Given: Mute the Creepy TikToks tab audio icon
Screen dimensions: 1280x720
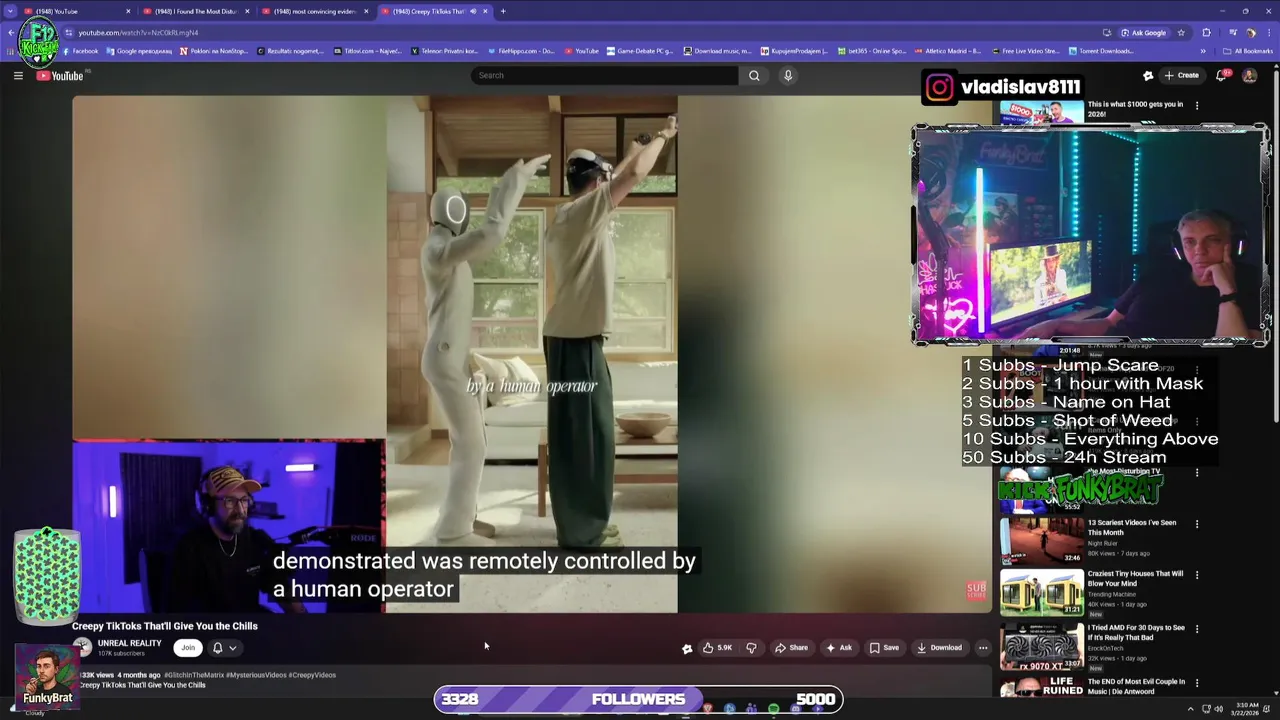Looking at the screenshot, I should coord(473,11).
